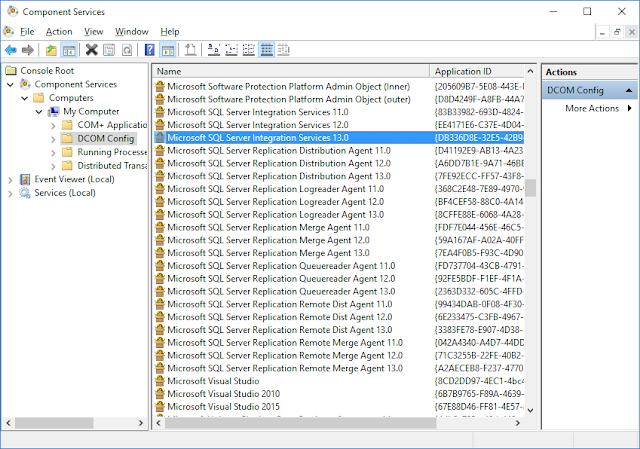Select Replication Queuereader Agent 12.0
The width and height of the screenshot is (640, 449).
coord(281,279)
